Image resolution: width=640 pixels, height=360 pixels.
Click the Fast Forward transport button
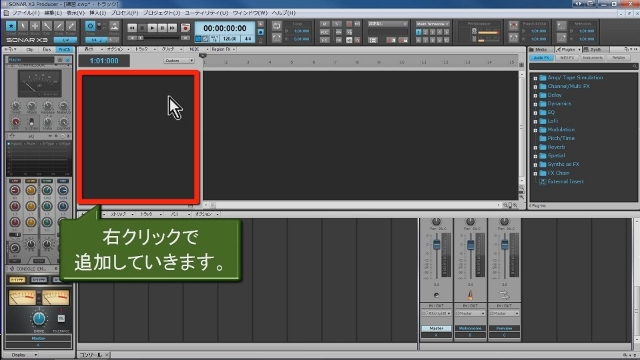(x=173, y=28)
